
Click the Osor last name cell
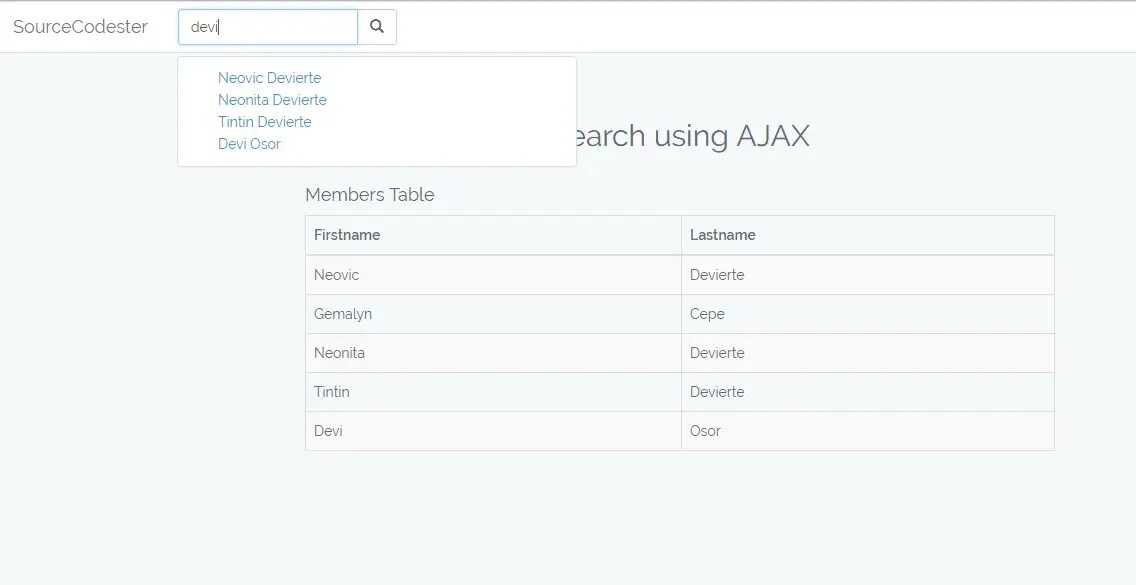[705, 431]
